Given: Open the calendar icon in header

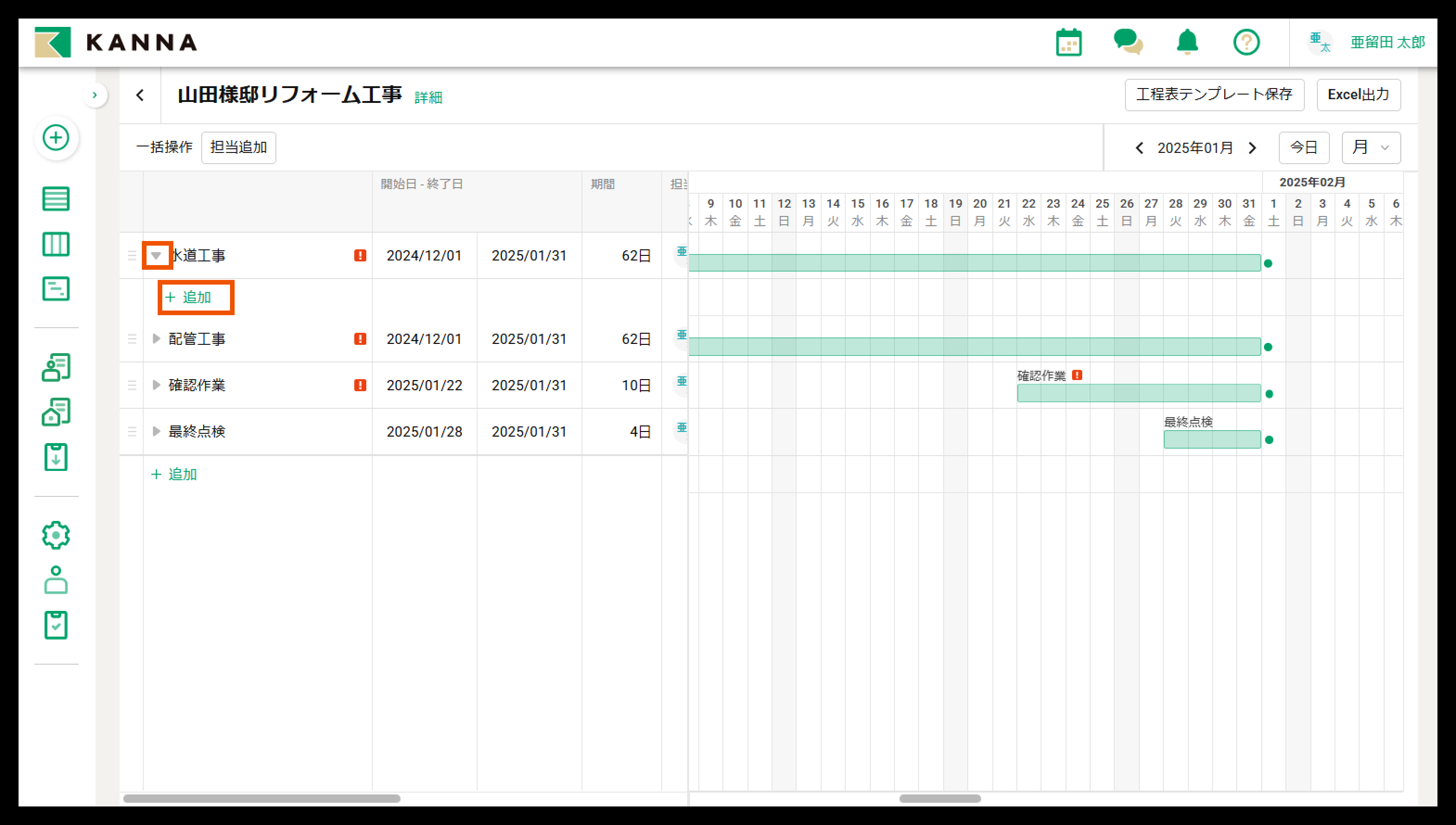Looking at the screenshot, I should [1069, 43].
